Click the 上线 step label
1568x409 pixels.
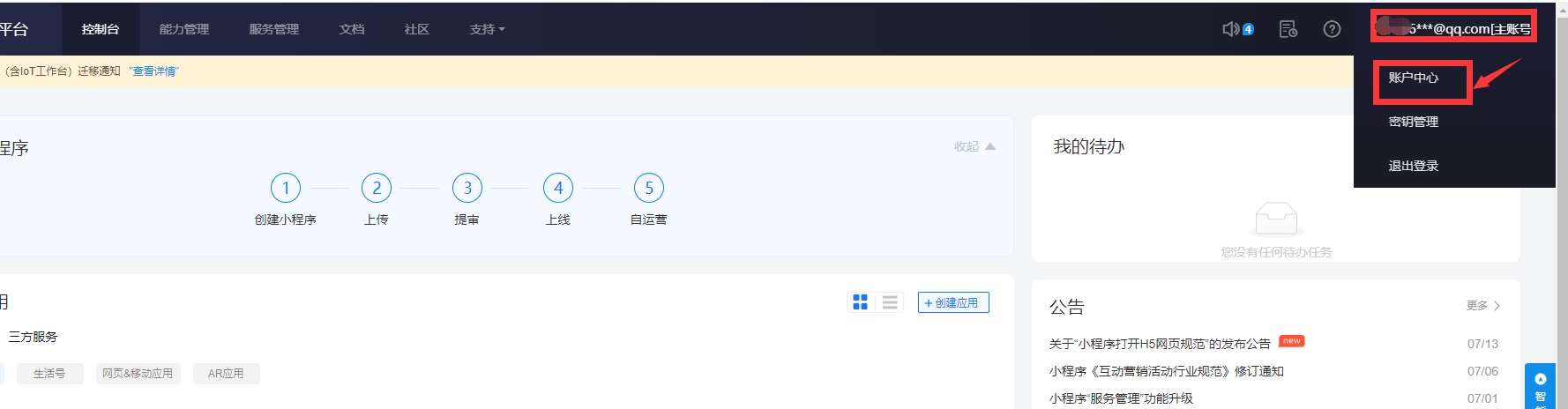pyautogui.click(x=558, y=219)
